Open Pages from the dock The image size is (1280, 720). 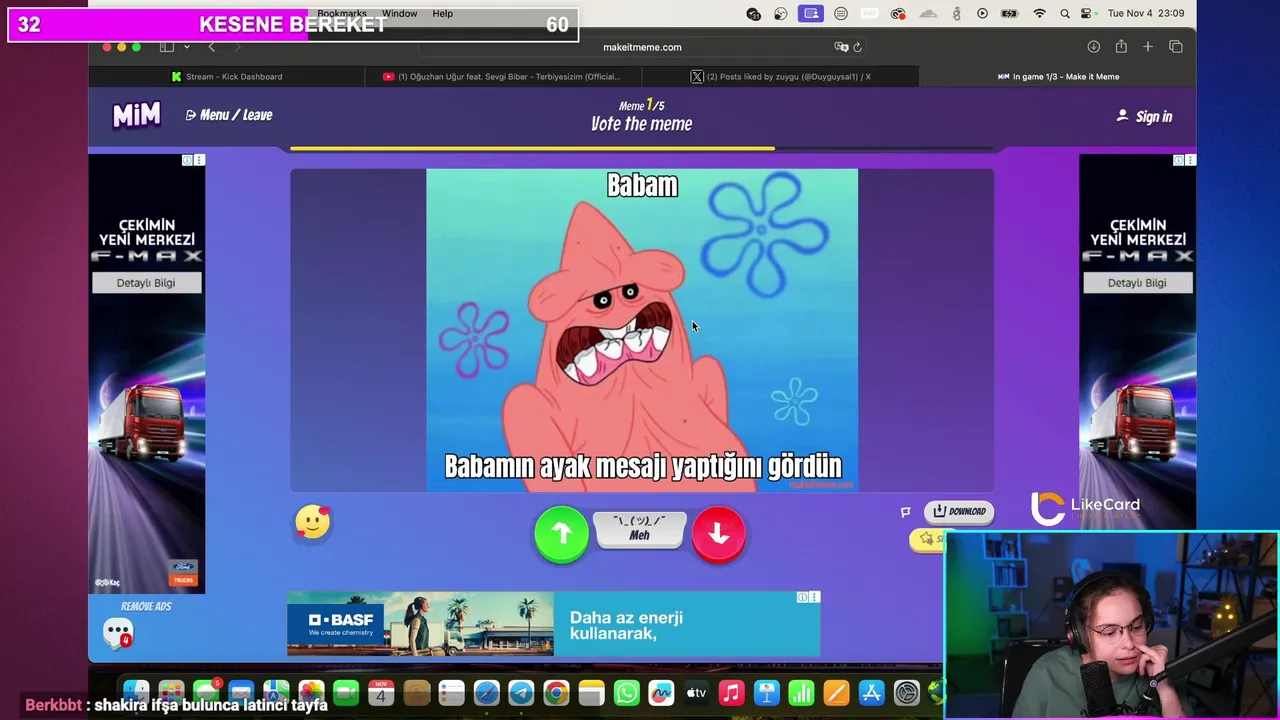tap(836, 692)
